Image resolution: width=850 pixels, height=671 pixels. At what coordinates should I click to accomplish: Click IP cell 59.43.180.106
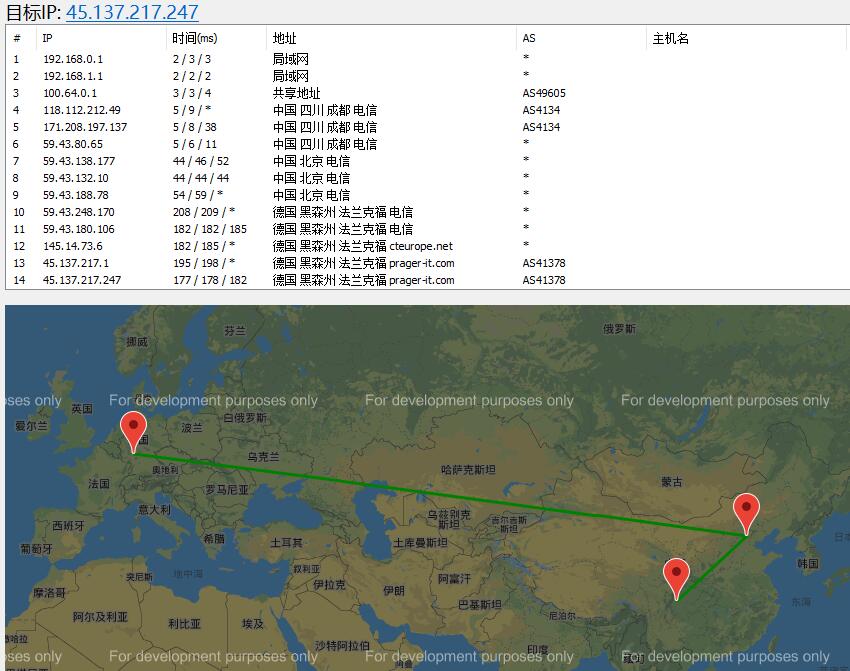click(79, 229)
